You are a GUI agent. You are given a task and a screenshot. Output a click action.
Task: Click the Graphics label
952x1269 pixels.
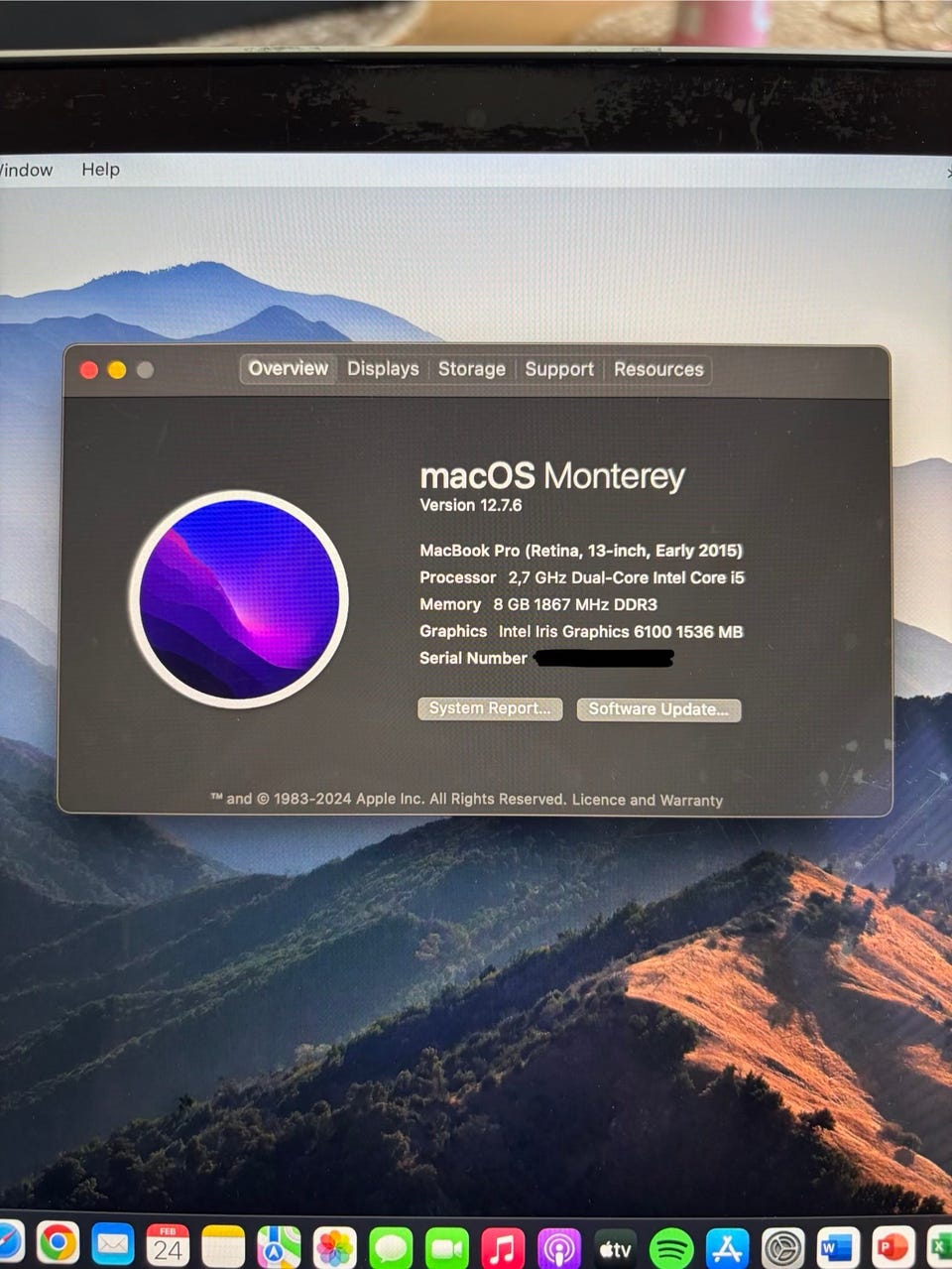pyautogui.click(x=453, y=631)
